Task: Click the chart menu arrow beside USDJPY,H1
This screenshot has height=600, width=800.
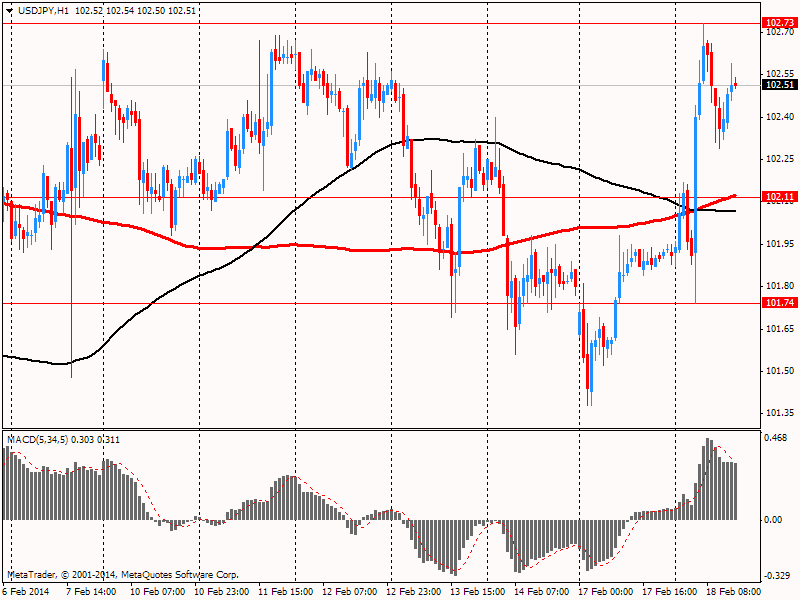Action: pos(9,11)
